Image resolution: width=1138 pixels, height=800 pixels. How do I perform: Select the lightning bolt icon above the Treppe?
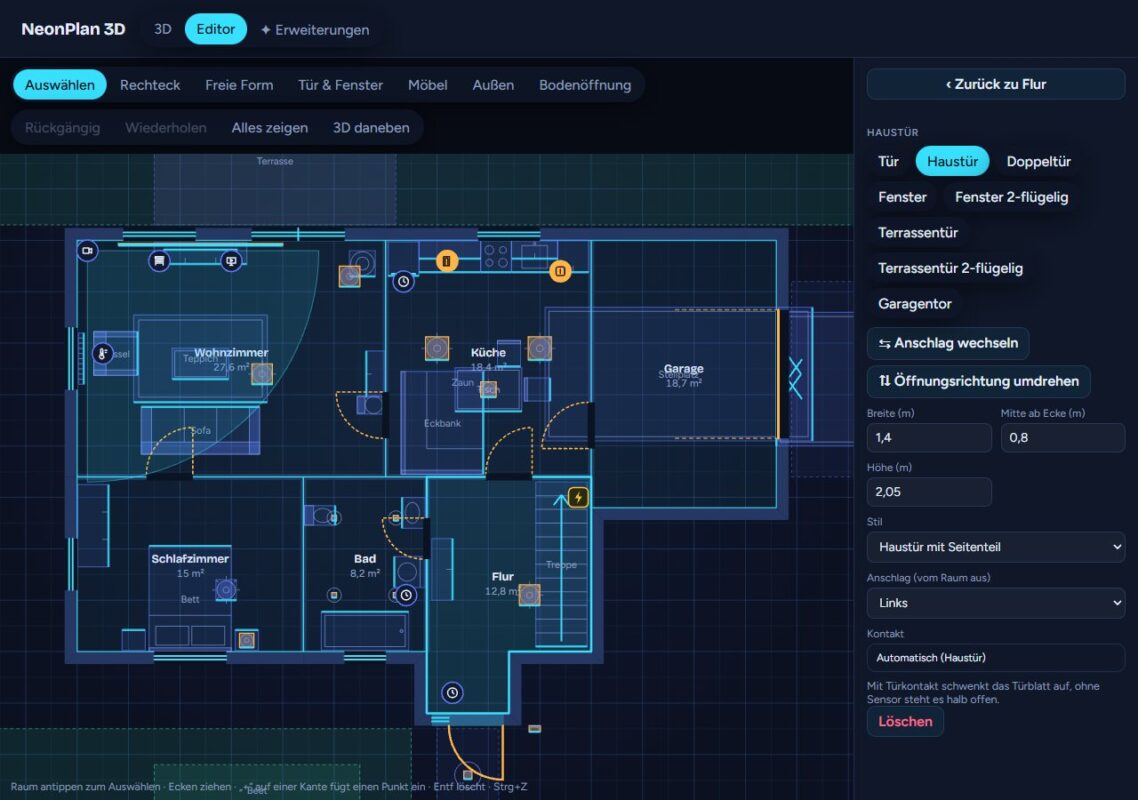(578, 497)
